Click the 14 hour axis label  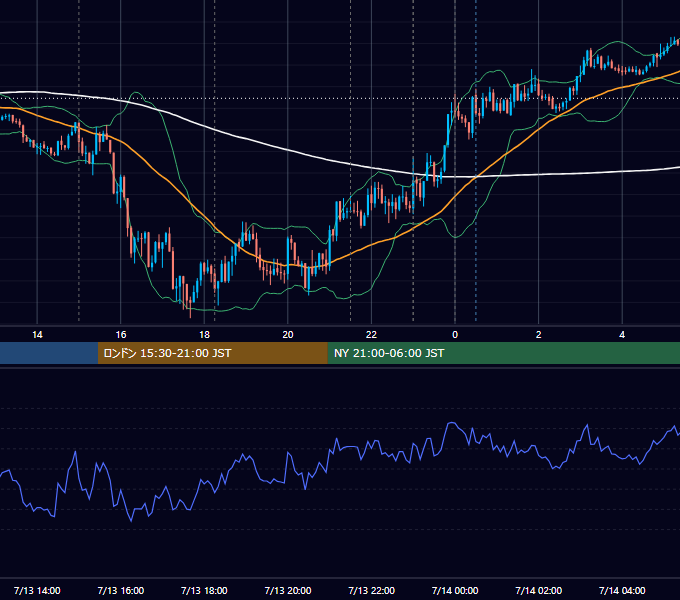(x=37, y=335)
